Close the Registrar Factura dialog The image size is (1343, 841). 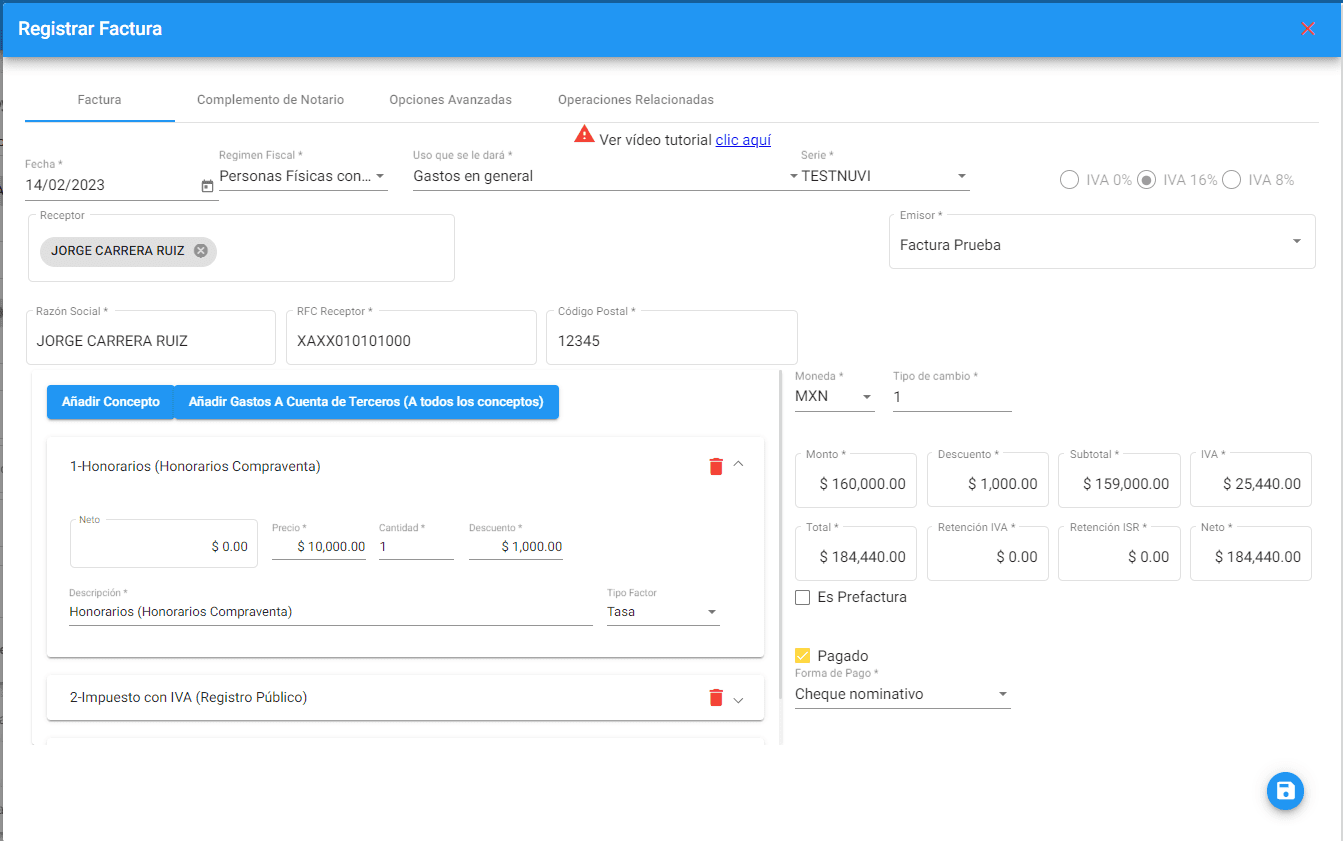click(x=1308, y=29)
